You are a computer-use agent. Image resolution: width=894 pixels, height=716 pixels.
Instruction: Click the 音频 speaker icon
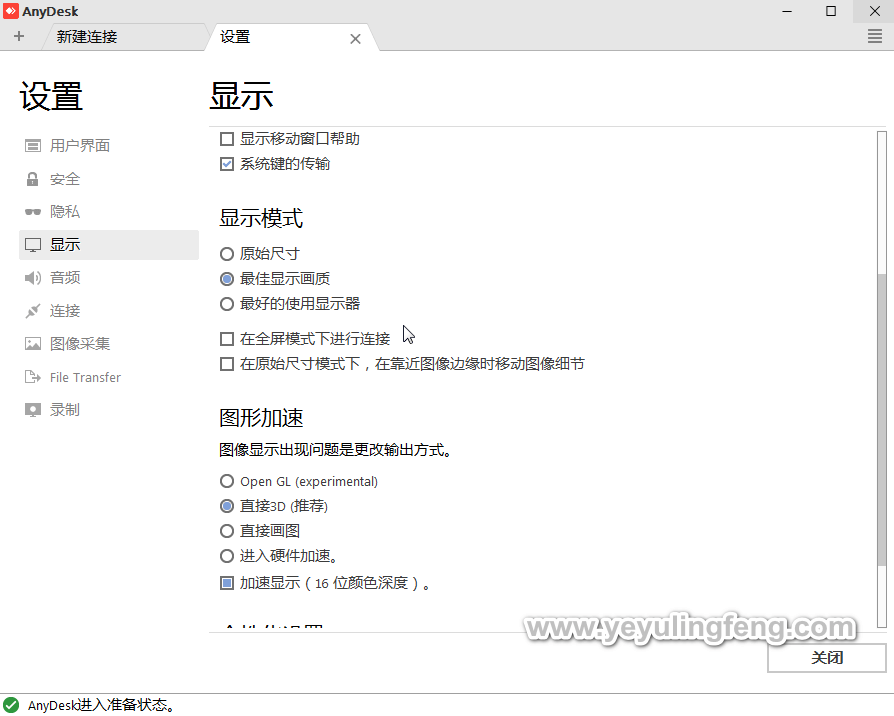coord(32,278)
